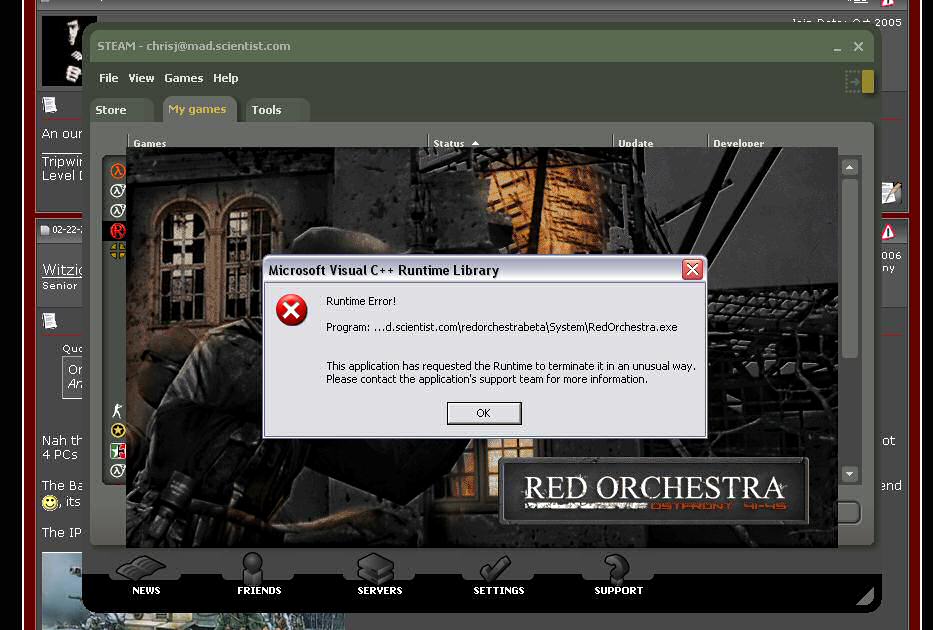The width and height of the screenshot is (933, 630).
Task: Open the Games menu
Action: click(x=183, y=78)
